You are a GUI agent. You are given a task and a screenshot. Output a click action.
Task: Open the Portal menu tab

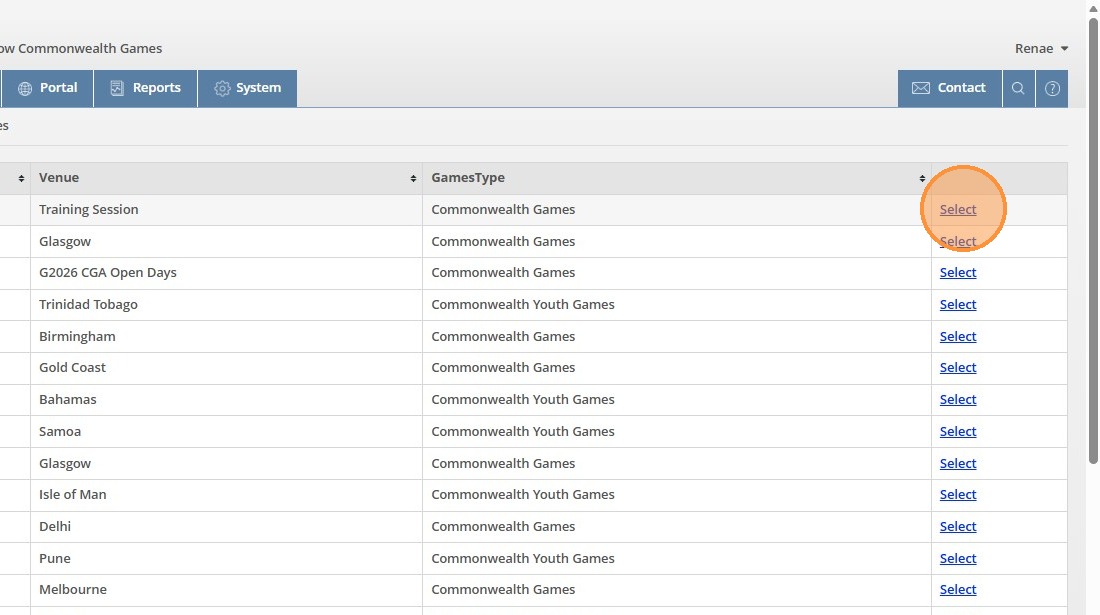click(58, 88)
